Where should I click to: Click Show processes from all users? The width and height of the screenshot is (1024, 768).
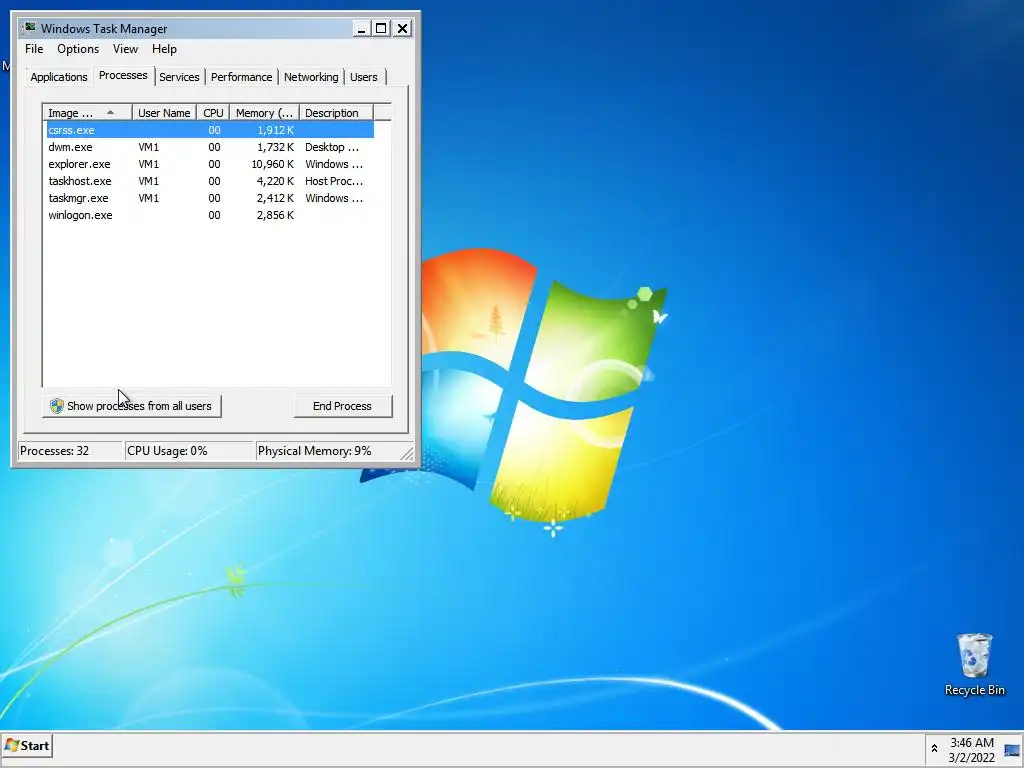click(132, 406)
